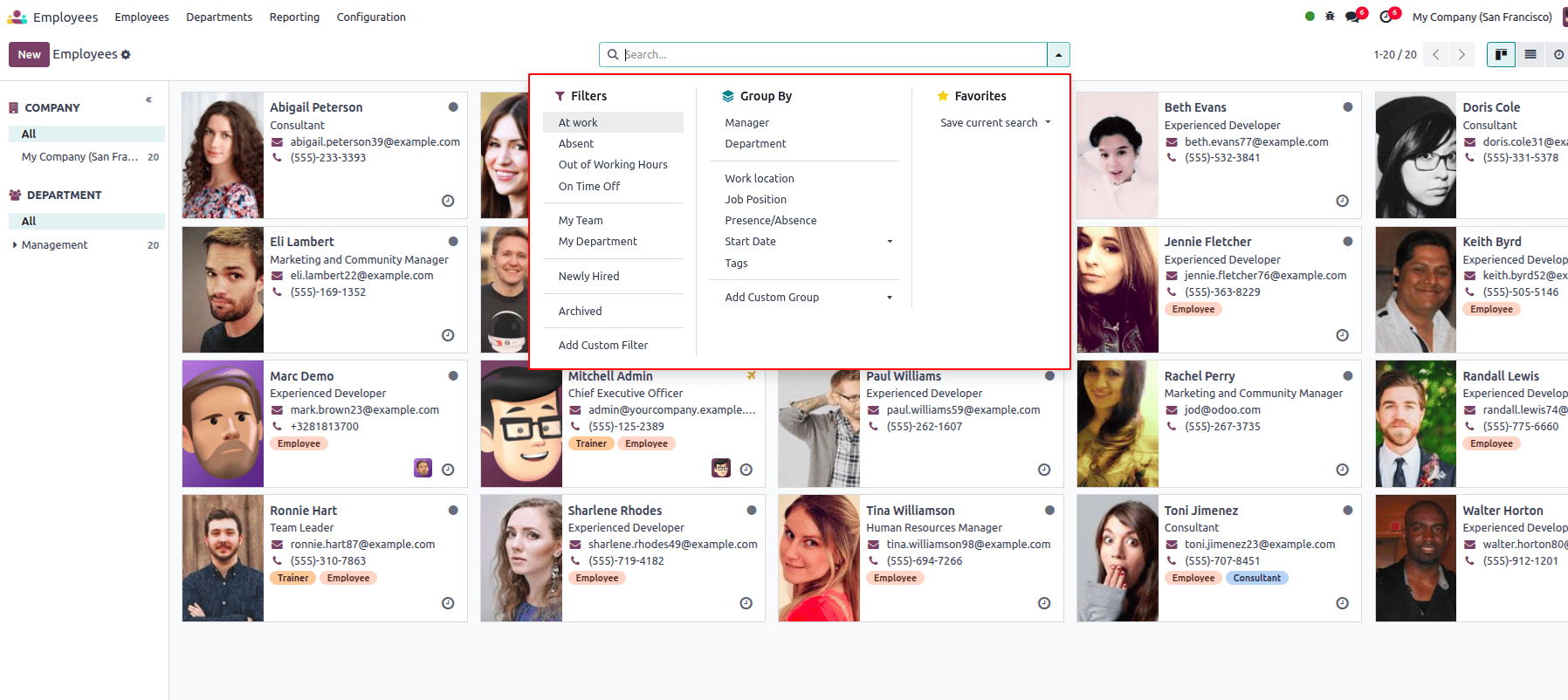Open activity clock on Marc Demo card

[448, 470]
